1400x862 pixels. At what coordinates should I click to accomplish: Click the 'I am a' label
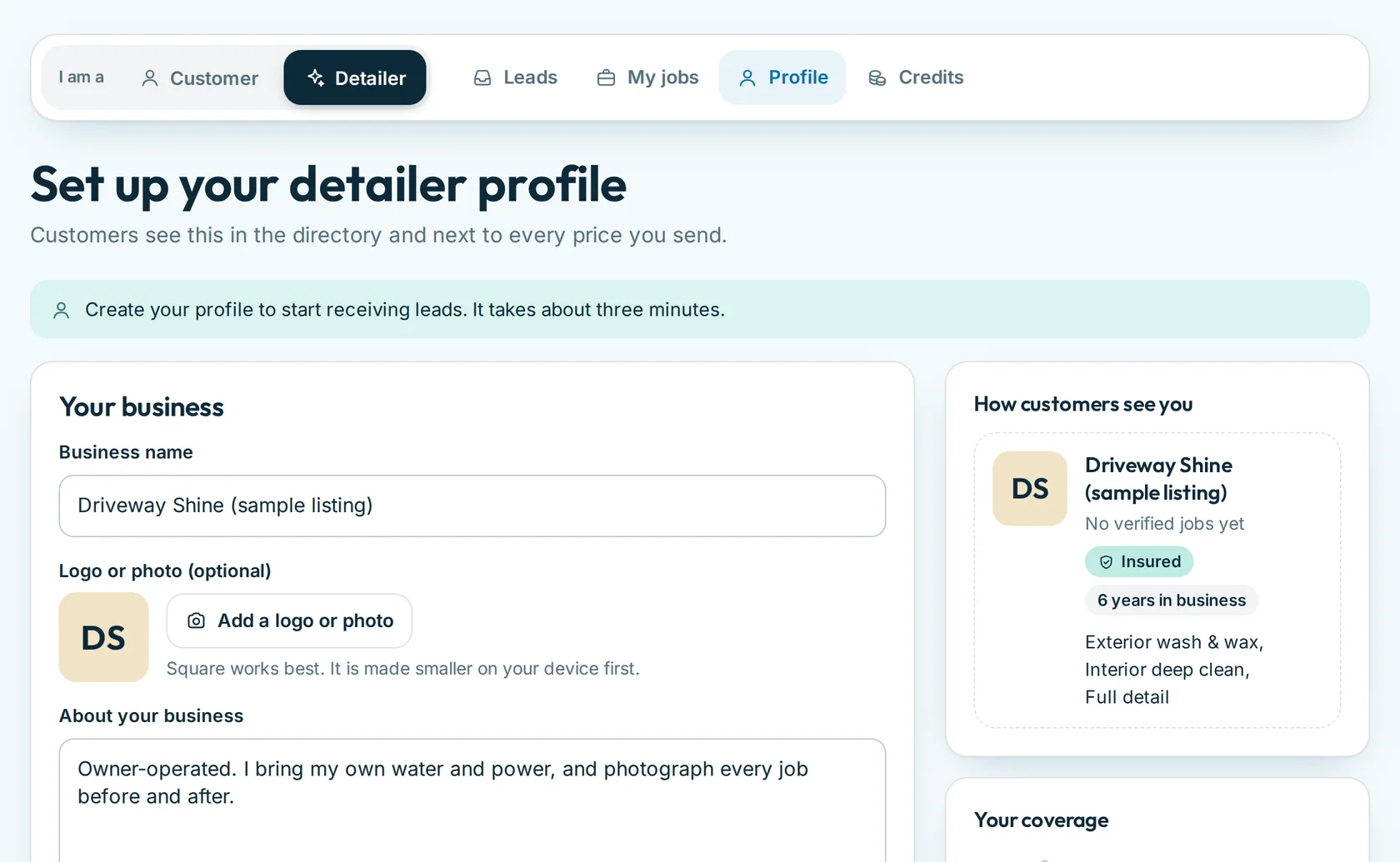81,77
